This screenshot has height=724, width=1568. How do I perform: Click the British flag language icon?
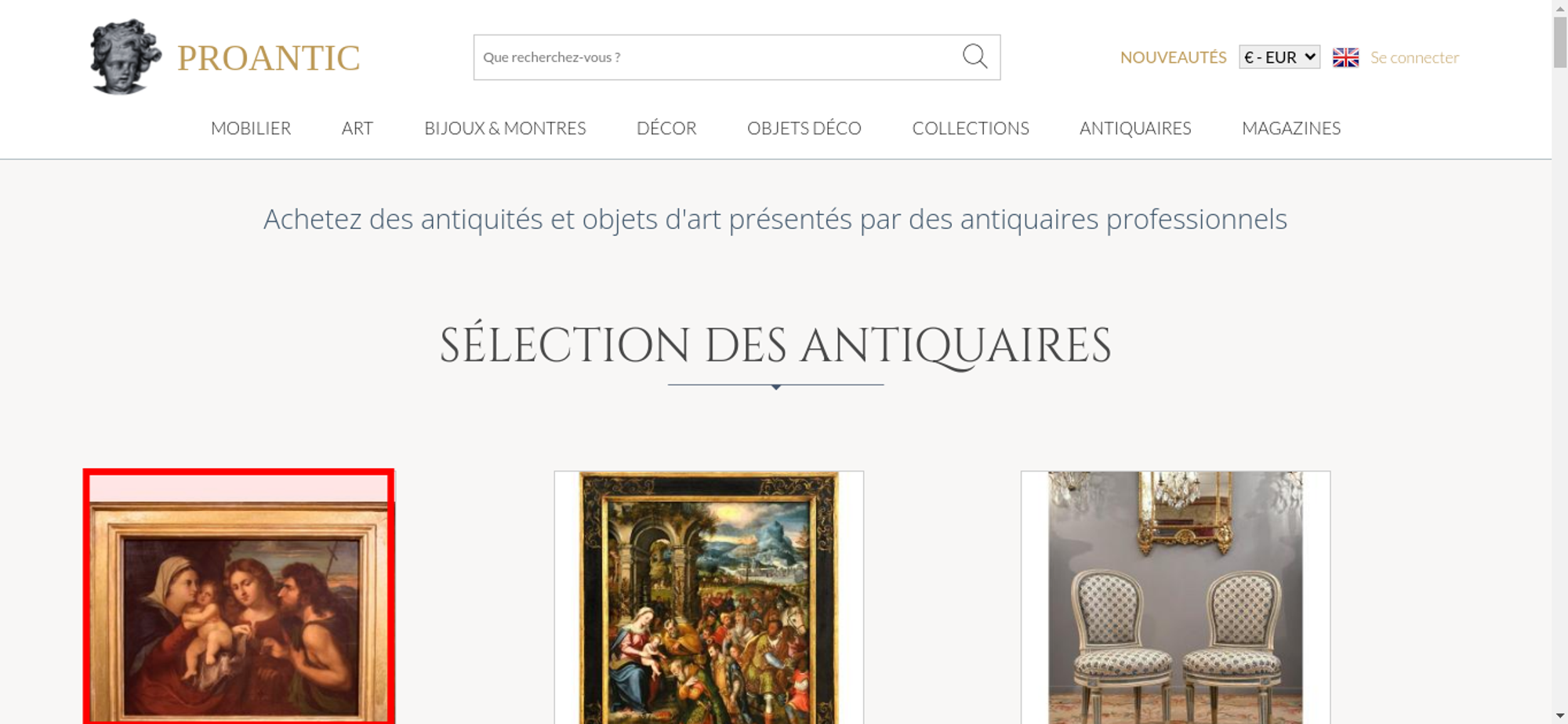(1345, 57)
